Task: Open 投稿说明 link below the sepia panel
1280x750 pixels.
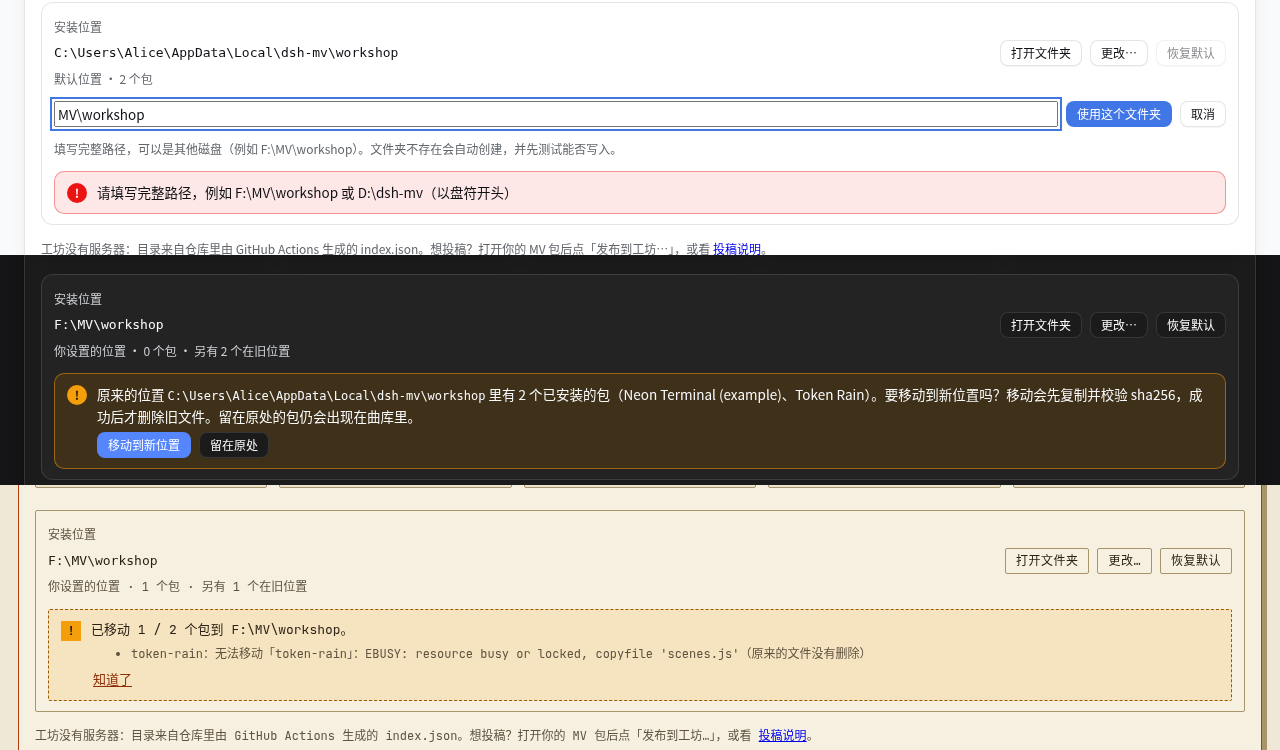Action: [x=782, y=735]
